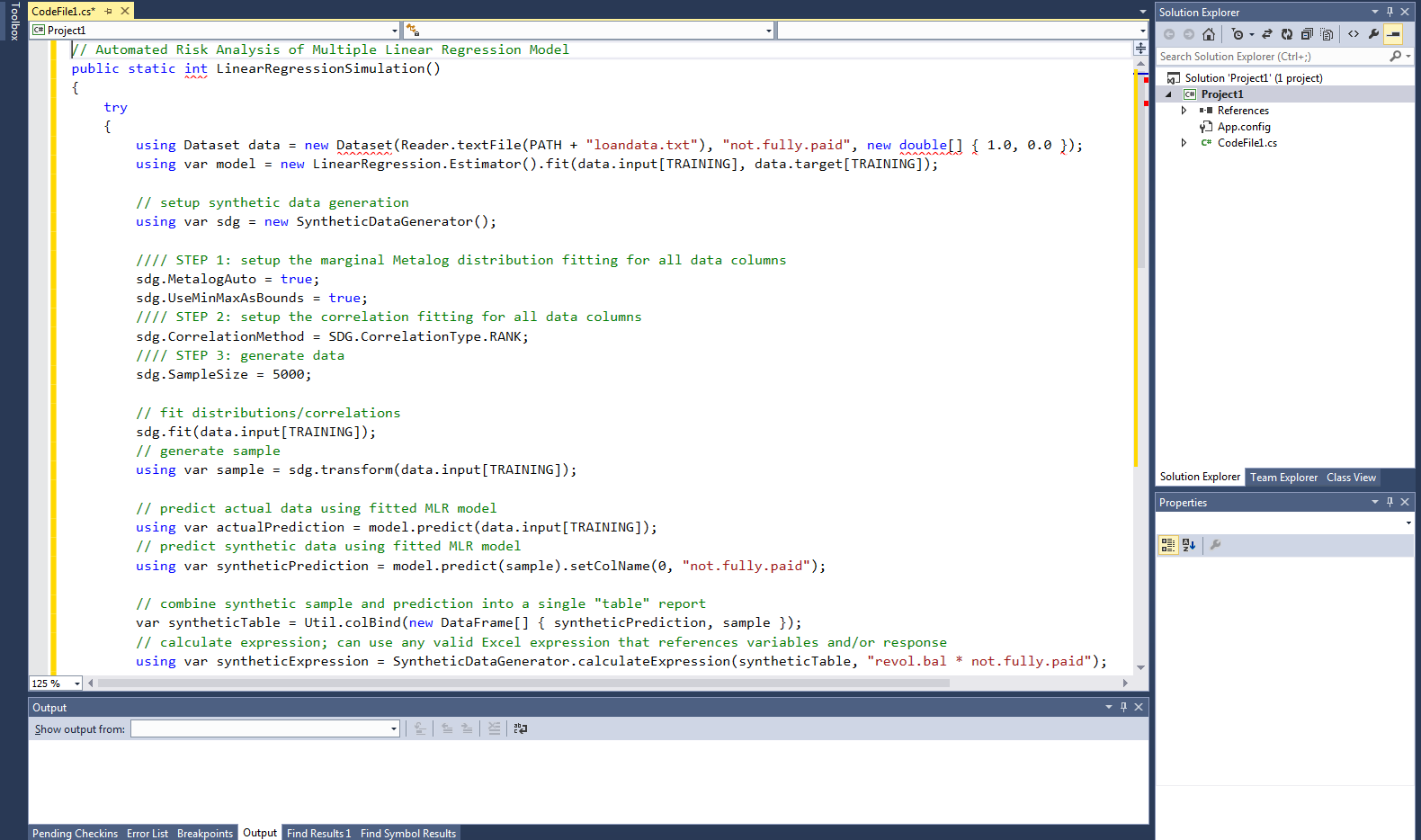Click Go to Next Message output icon

467,728
